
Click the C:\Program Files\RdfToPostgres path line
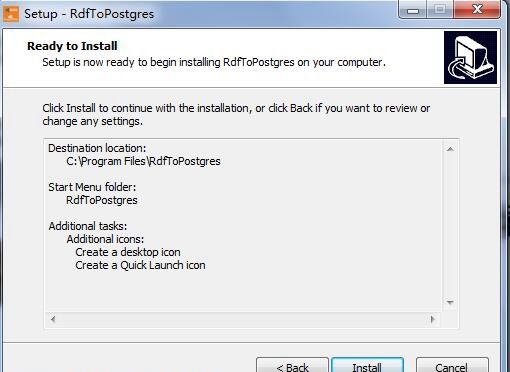pos(143,161)
